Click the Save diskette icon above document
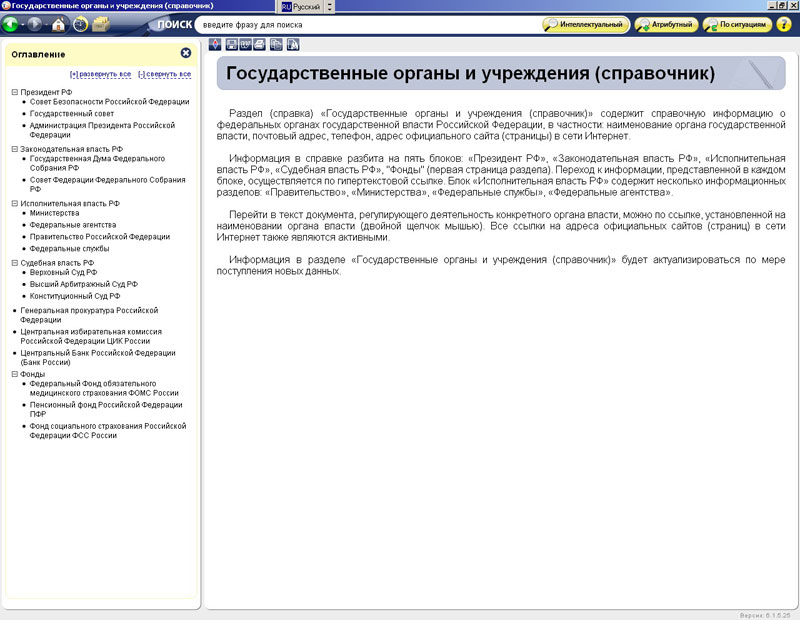Screen dimensions: 800x620 point(231,44)
